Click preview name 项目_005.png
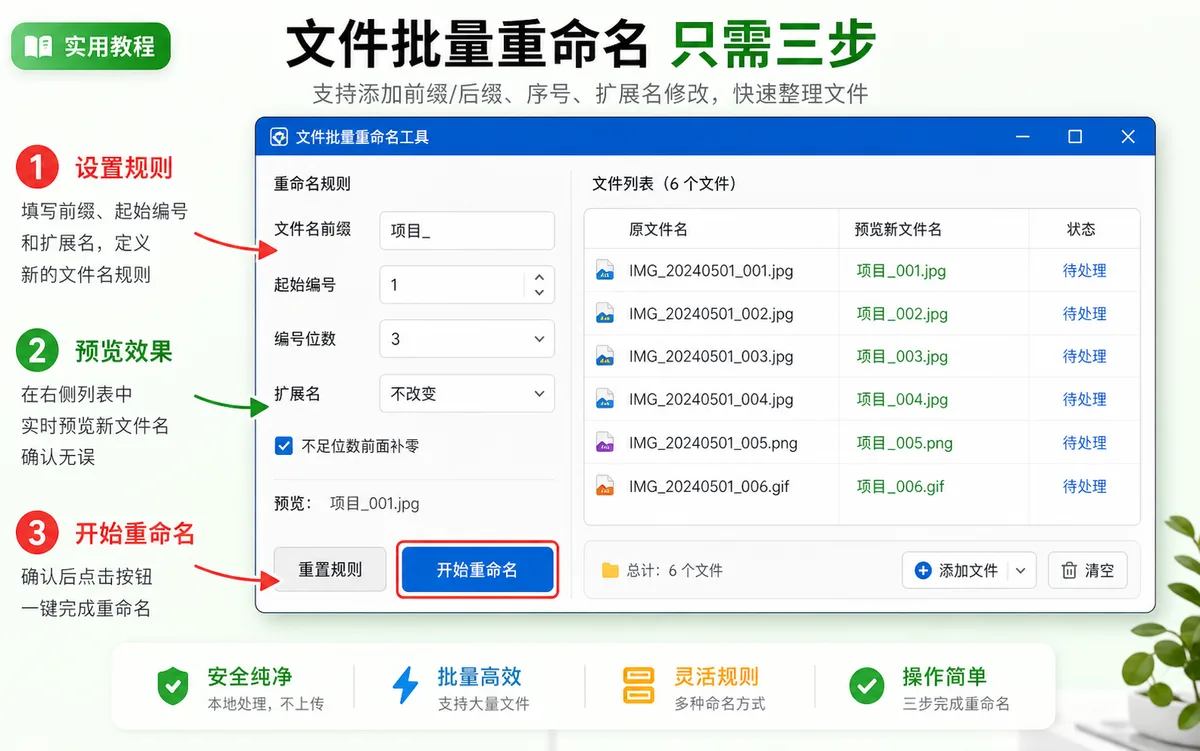The height and width of the screenshot is (751, 1200). 905,443
